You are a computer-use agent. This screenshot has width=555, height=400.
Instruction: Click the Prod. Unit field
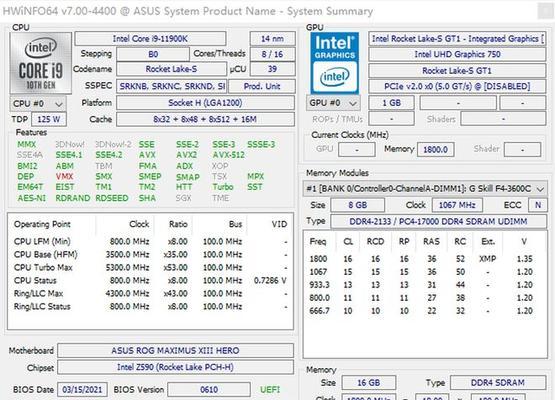pyautogui.click(x=262, y=86)
